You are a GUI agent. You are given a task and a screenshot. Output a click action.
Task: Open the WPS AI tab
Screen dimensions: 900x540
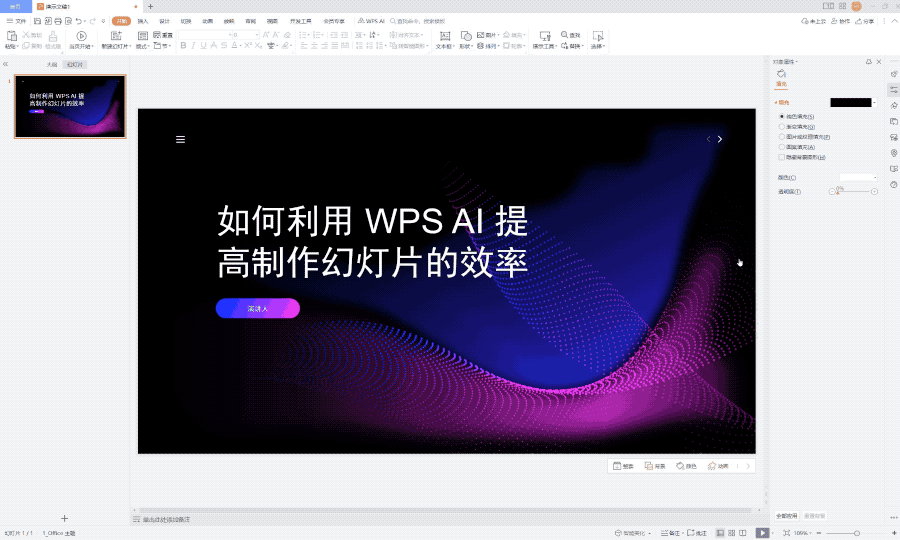click(x=371, y=21)
